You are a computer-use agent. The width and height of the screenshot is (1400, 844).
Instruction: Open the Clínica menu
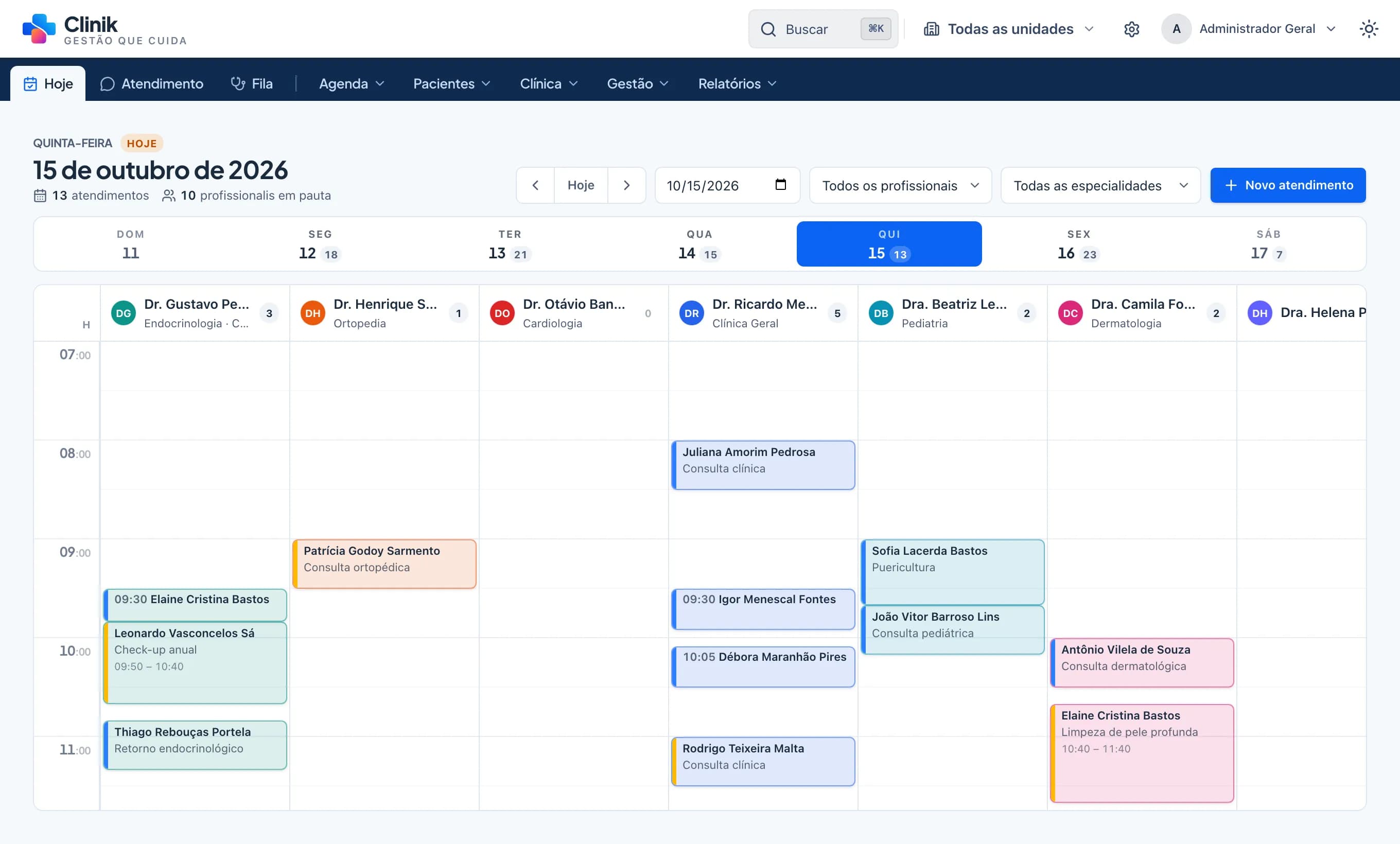coord(549,83)
